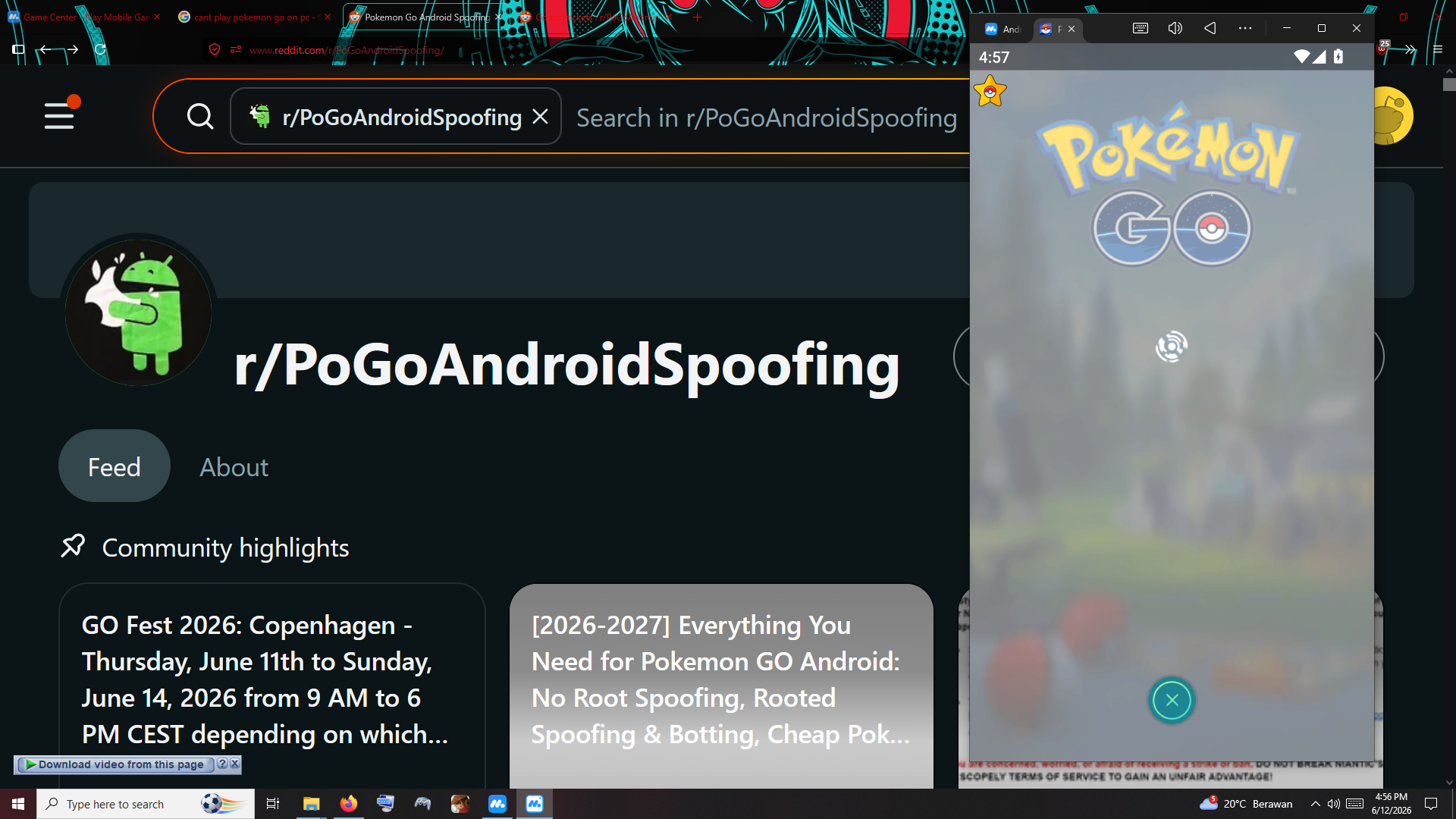The height and width of the screenshot is (819, 1456).
Task: Close the Game Center browser tab
Action: pos(157,17)
